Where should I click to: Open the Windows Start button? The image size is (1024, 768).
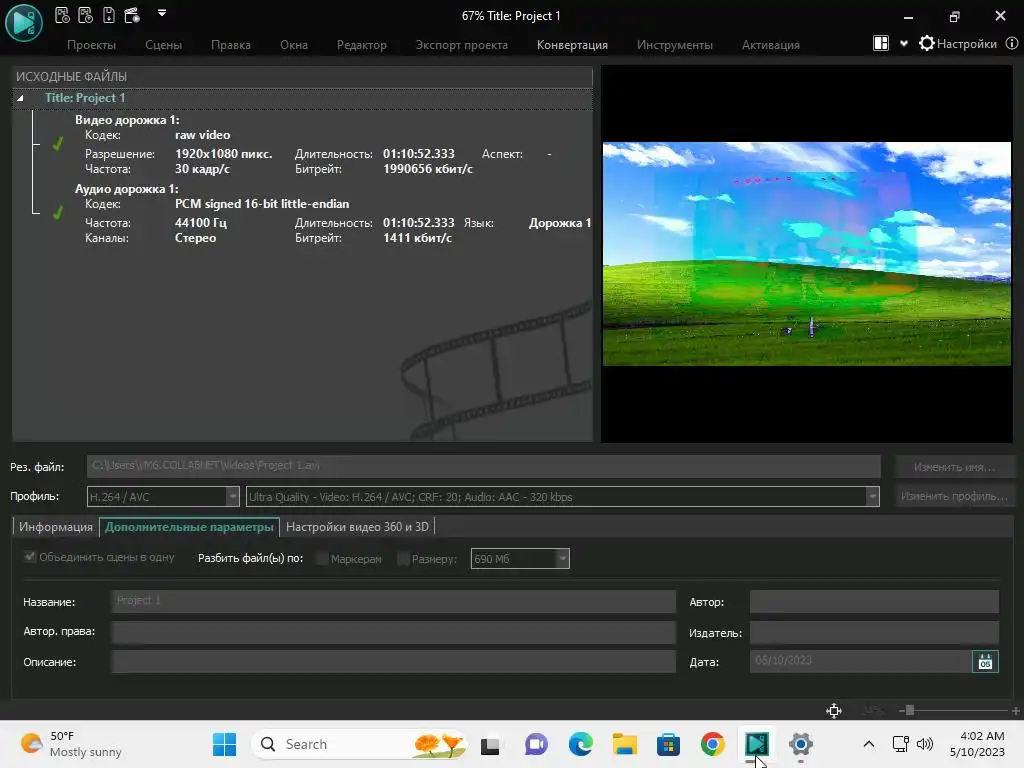[225, 744]
